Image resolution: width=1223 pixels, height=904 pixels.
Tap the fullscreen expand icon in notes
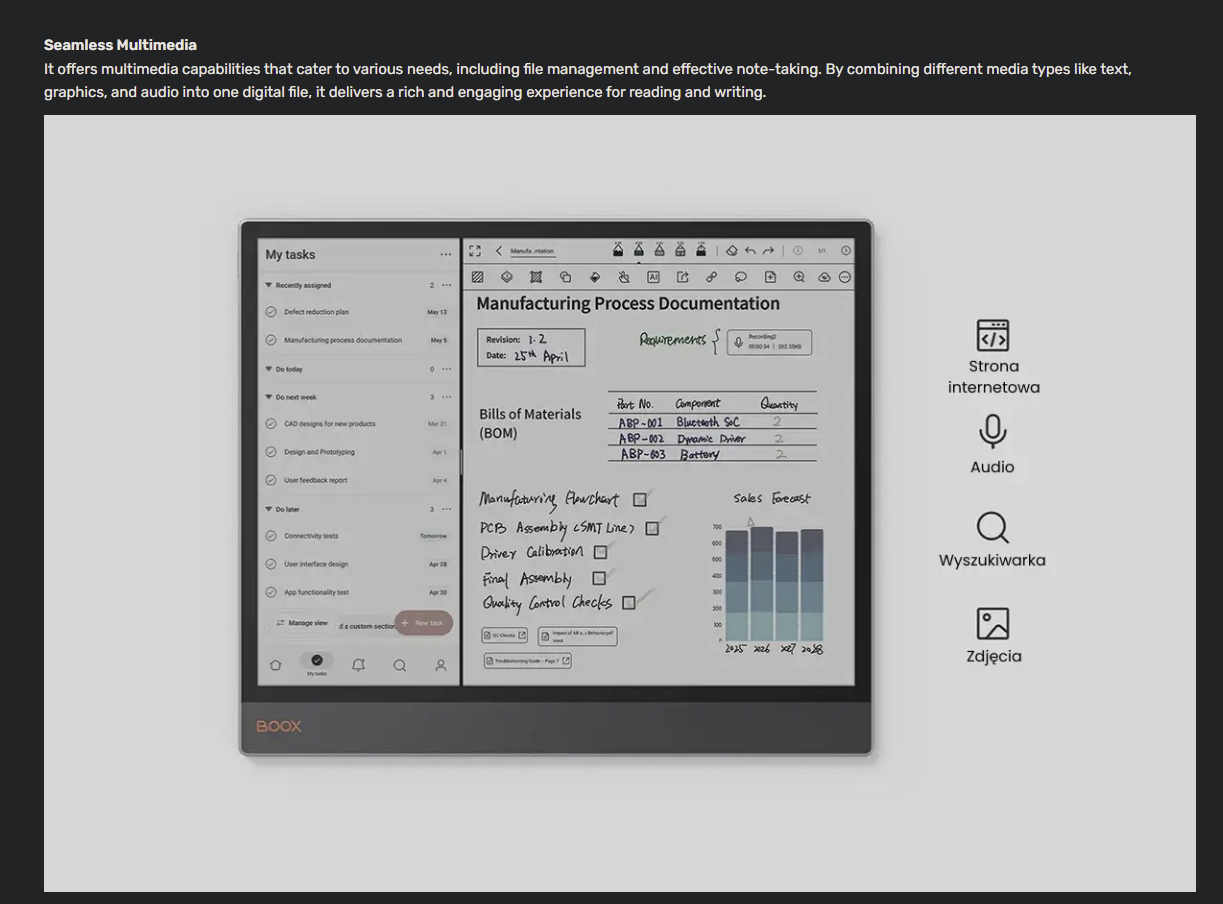pos(475,251)
